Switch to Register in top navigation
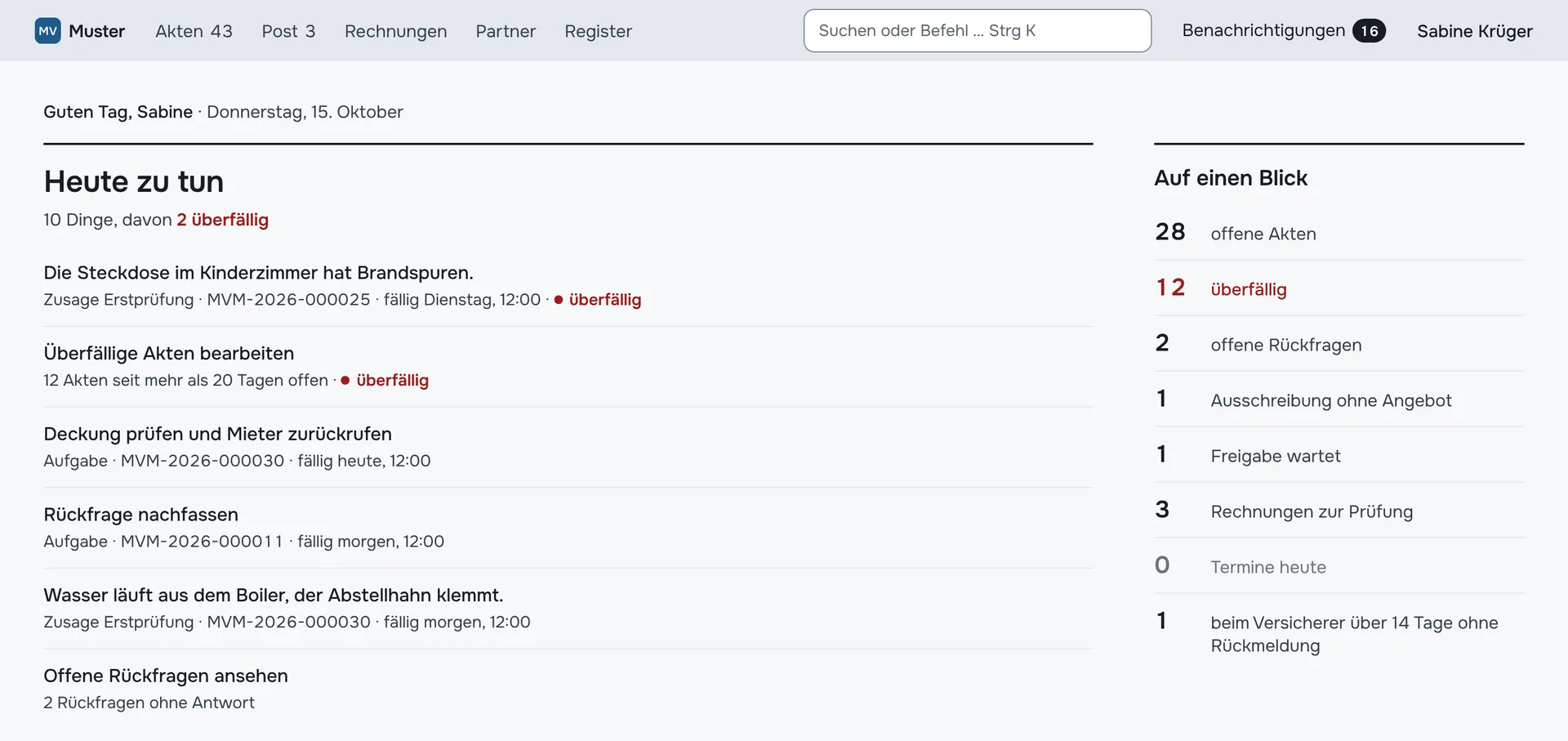Viewport: 1568px width, 741px height. pos(598,31)
